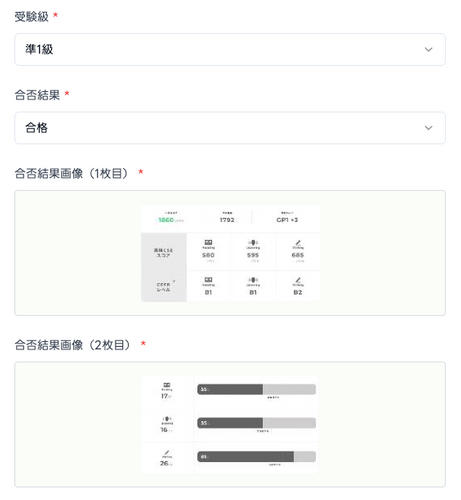The image size is (461, 500).
Task: Click the Listening speaker icon in CEFR row
Action: 253,280
